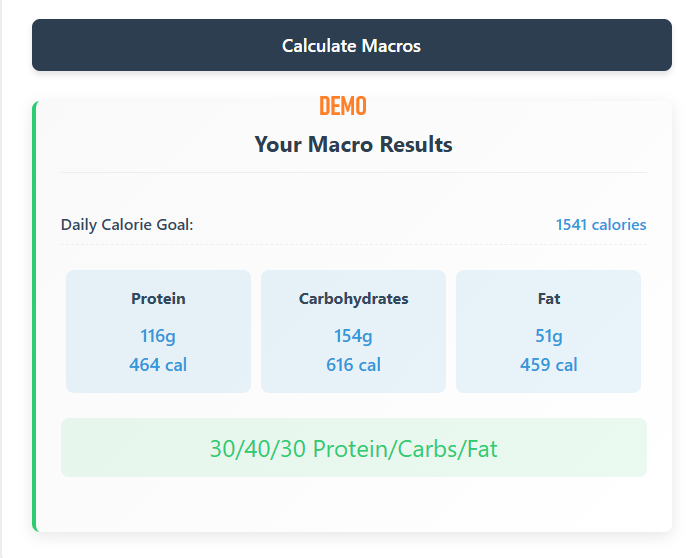Open the Protein macro card
The height and width of the screenshot is (558, 699).
[158, 331]
